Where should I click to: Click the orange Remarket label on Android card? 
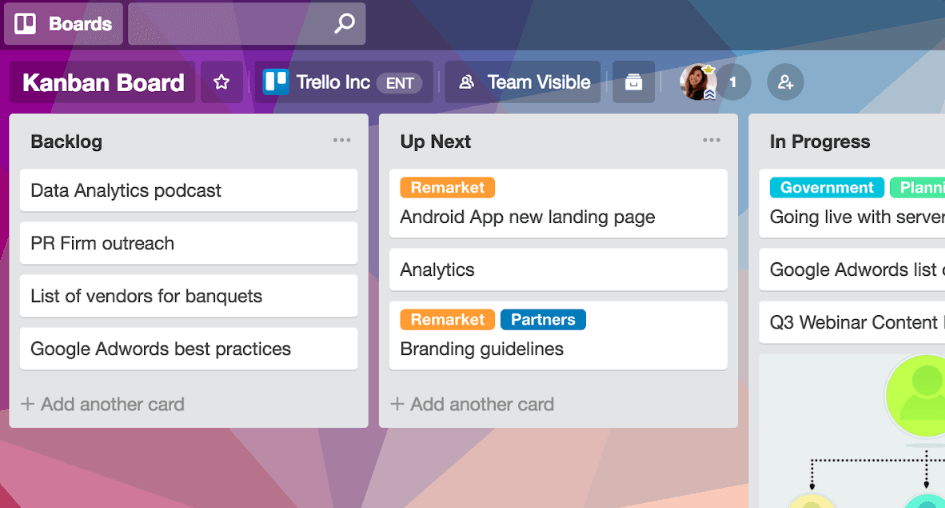tap(447, 187)
